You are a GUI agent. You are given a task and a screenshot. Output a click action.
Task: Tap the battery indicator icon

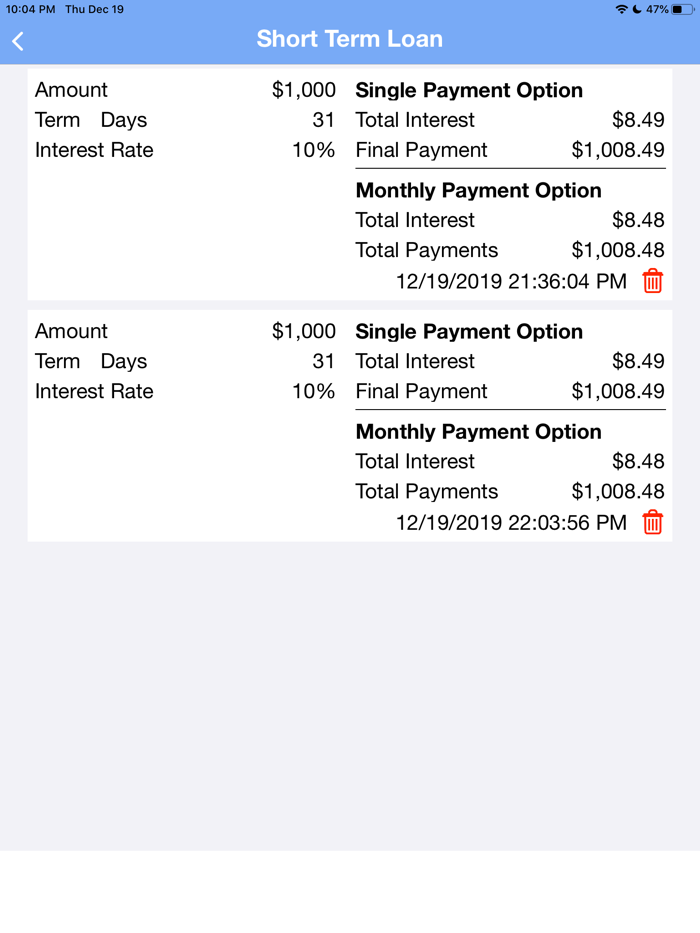click(683, 9)
